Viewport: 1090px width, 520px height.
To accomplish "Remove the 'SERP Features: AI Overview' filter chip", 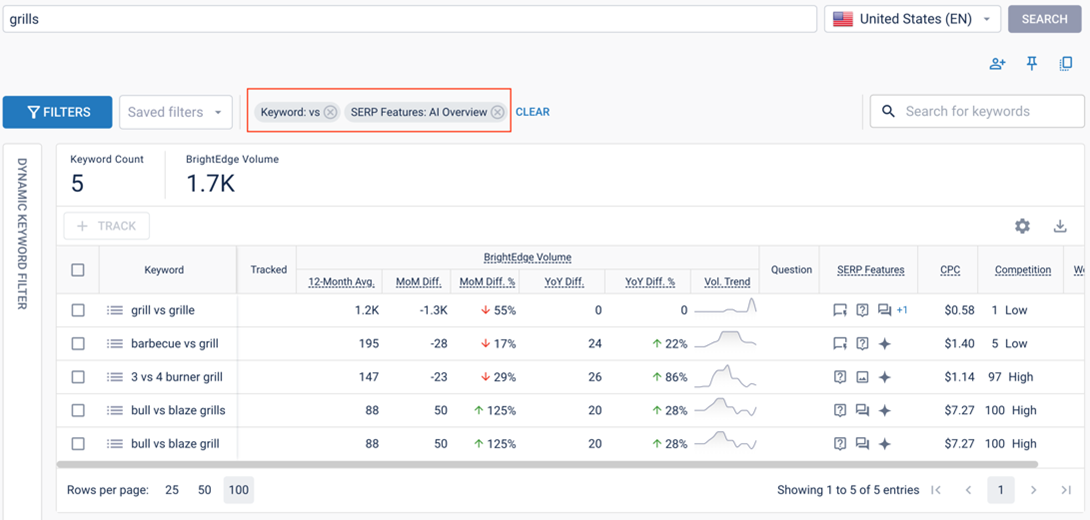I will click(497, 112).
